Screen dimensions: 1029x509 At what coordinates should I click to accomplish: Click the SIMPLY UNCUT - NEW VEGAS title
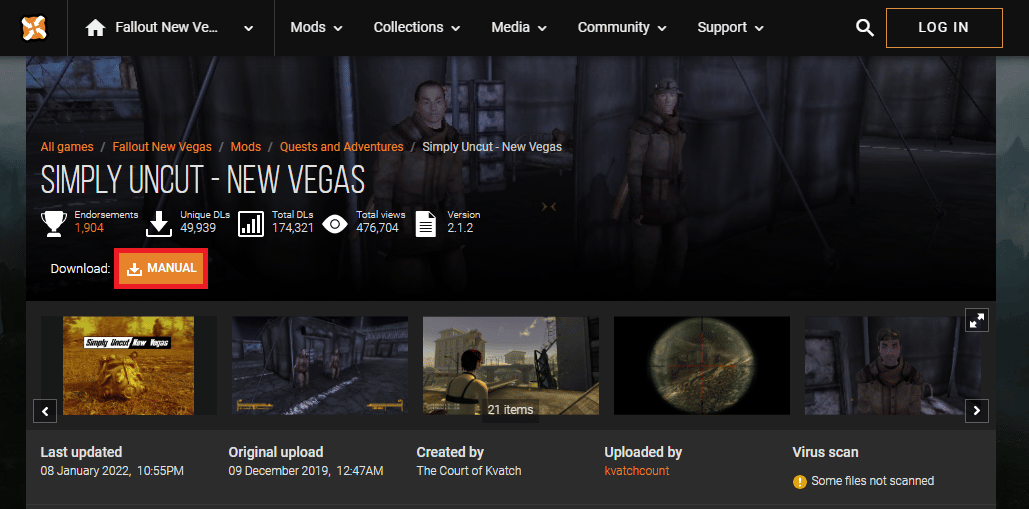click(x=203, y=179)
